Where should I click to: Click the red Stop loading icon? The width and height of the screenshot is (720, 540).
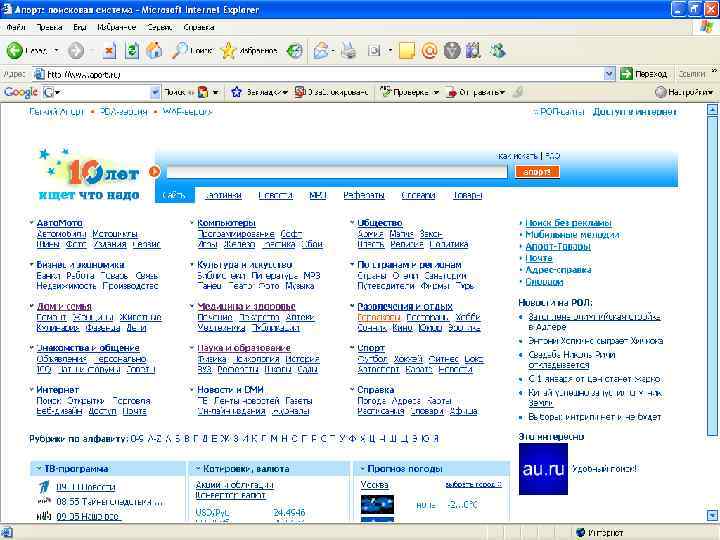(x=109, y=51)
